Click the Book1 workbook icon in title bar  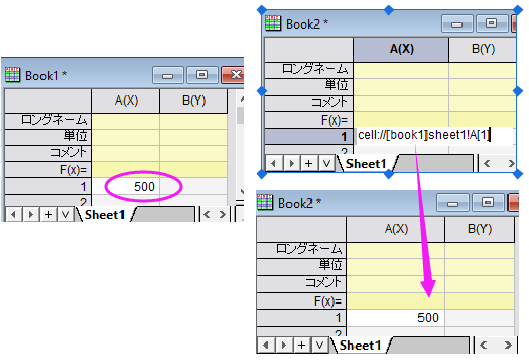12,75
